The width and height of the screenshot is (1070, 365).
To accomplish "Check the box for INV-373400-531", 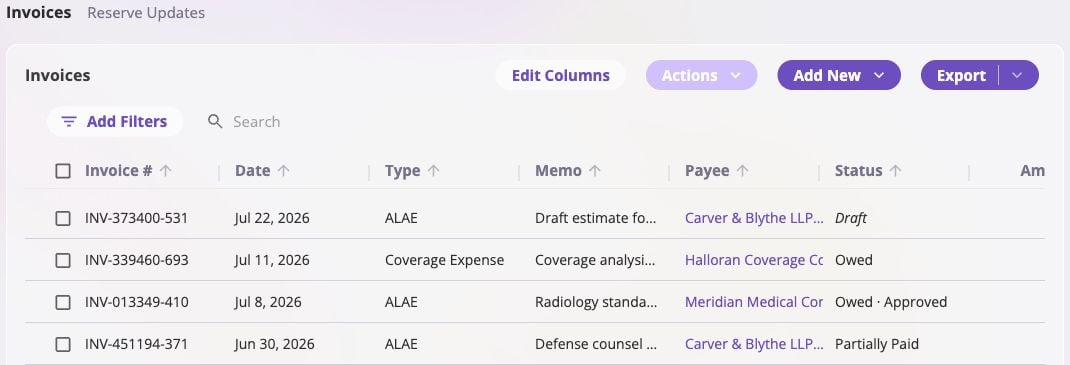I will (x=63, y=218).
